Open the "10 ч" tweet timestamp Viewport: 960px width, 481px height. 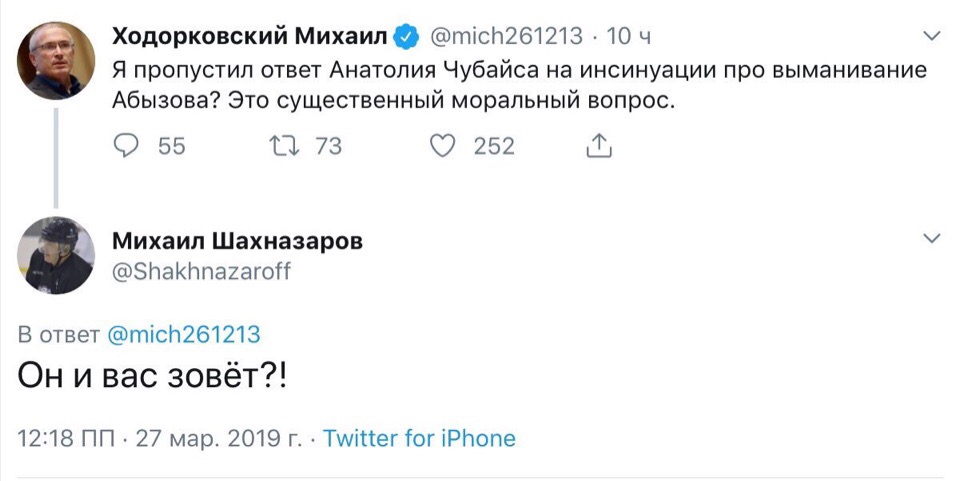tap(629, 38)
